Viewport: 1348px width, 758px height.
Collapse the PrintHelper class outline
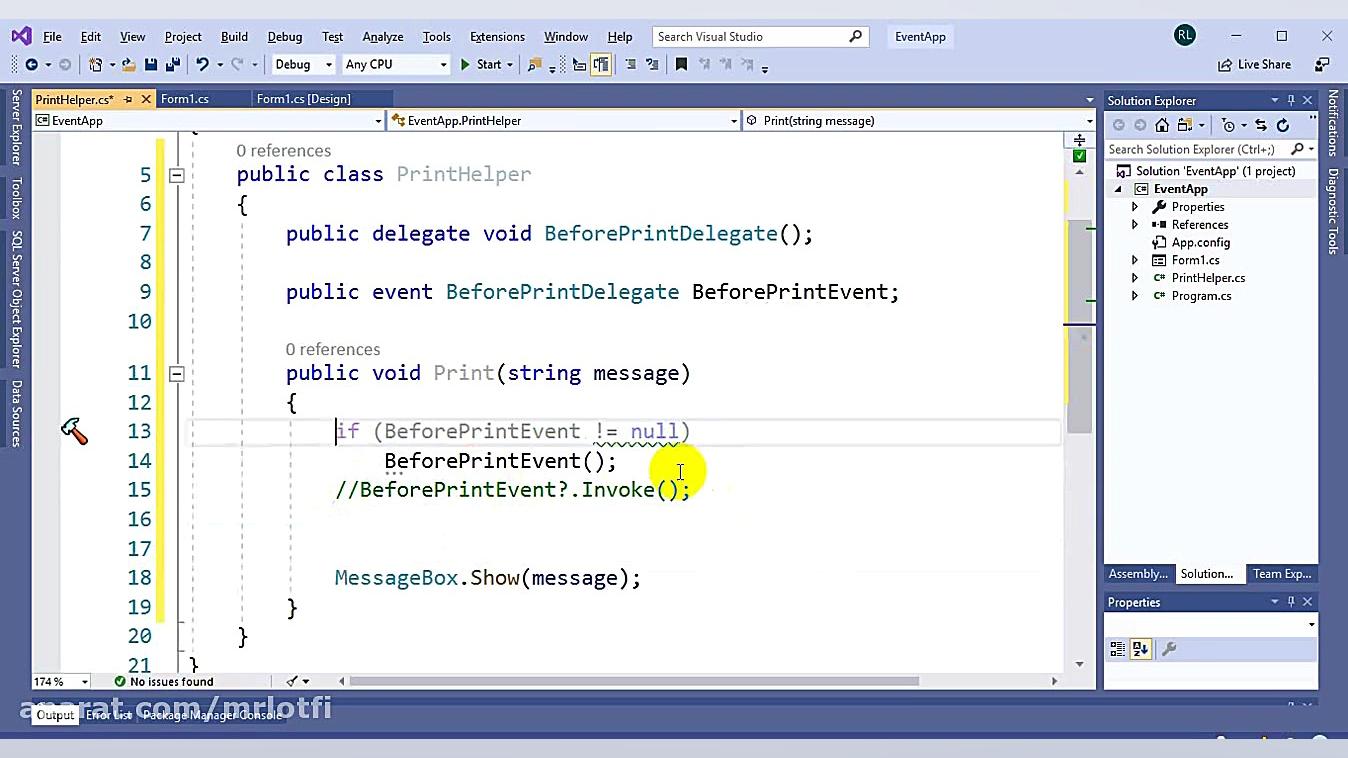(x=177, y=175)
